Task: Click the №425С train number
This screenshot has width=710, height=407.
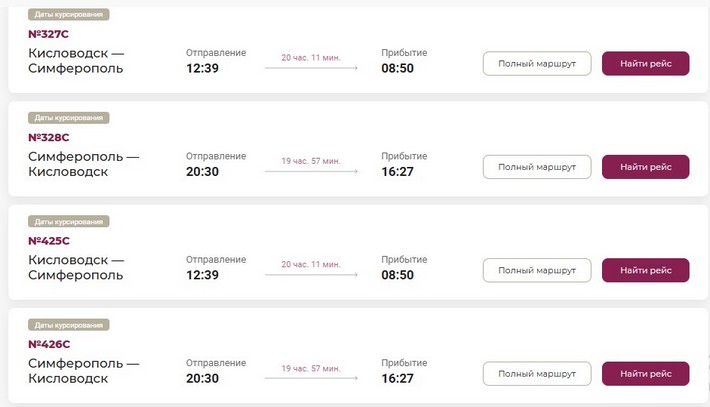Action: click(49, 240)
